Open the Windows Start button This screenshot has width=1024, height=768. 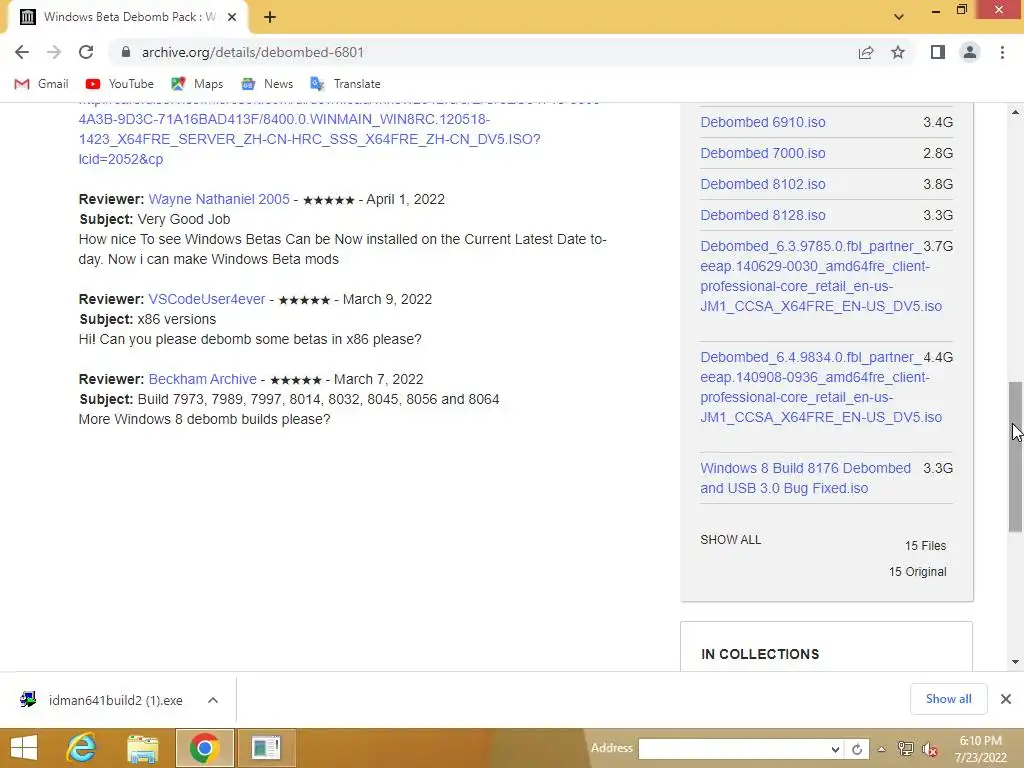click(x=24, y=748)
